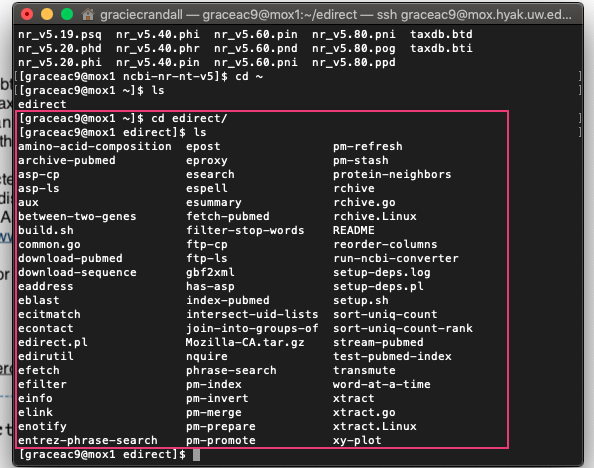
Task: Minimize the terminal with yellow button
Action: (x=47, y=14)
